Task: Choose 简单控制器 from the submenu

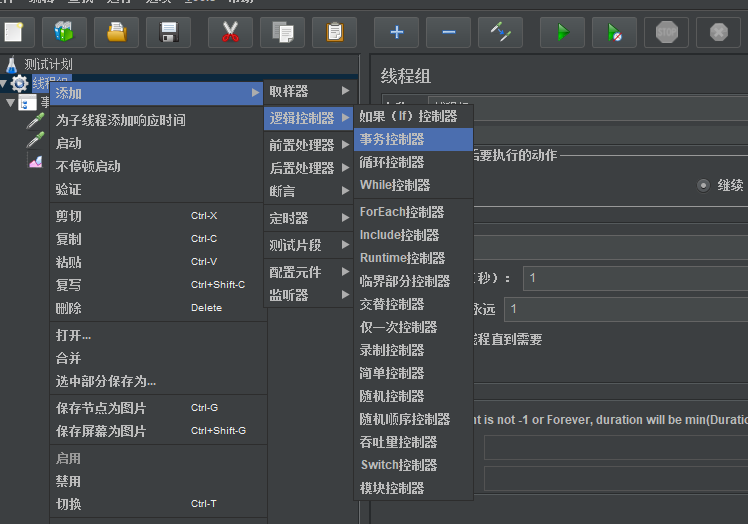Action: [x=414, y=373]
